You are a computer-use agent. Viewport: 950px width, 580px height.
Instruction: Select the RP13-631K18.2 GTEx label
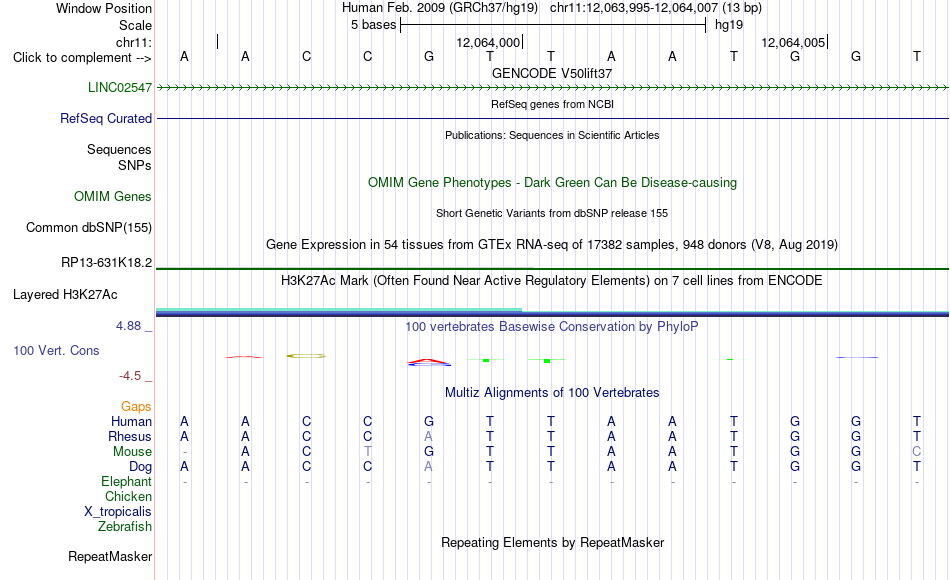[107, 262]
